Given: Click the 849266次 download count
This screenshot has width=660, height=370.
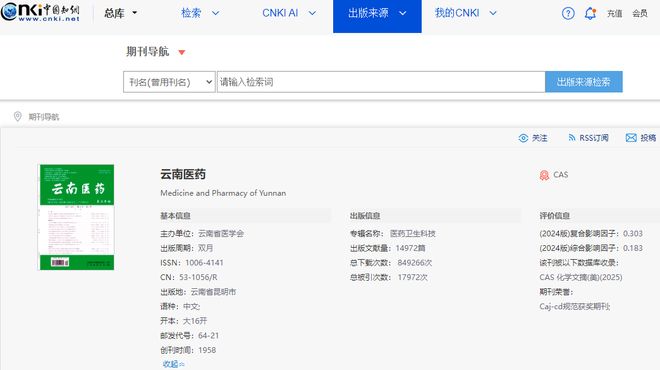Looking at the screenshot, I should (415, 263).
